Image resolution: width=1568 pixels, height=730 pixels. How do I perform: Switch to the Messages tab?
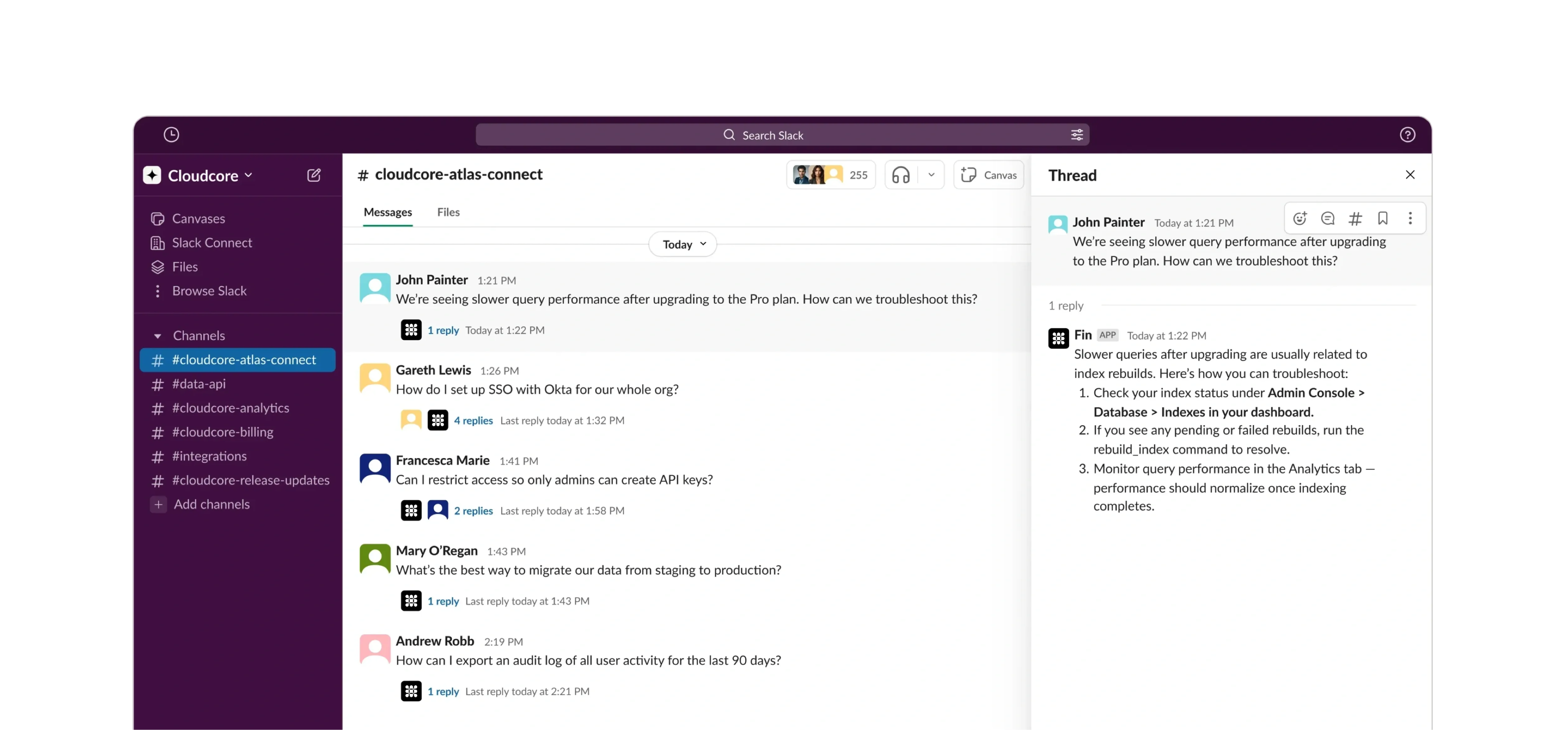(388, 212)
